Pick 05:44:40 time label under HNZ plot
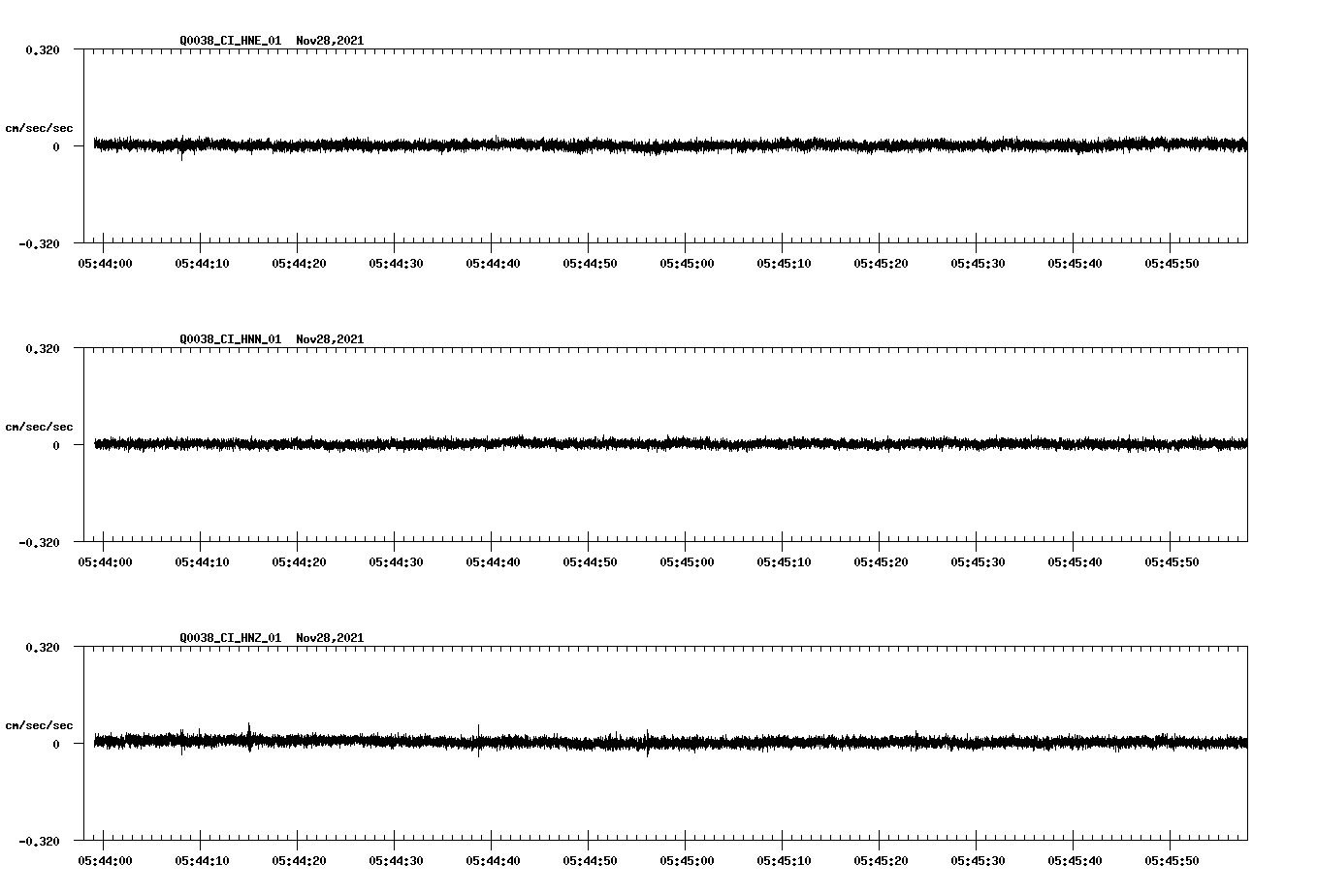 [493, 861]
